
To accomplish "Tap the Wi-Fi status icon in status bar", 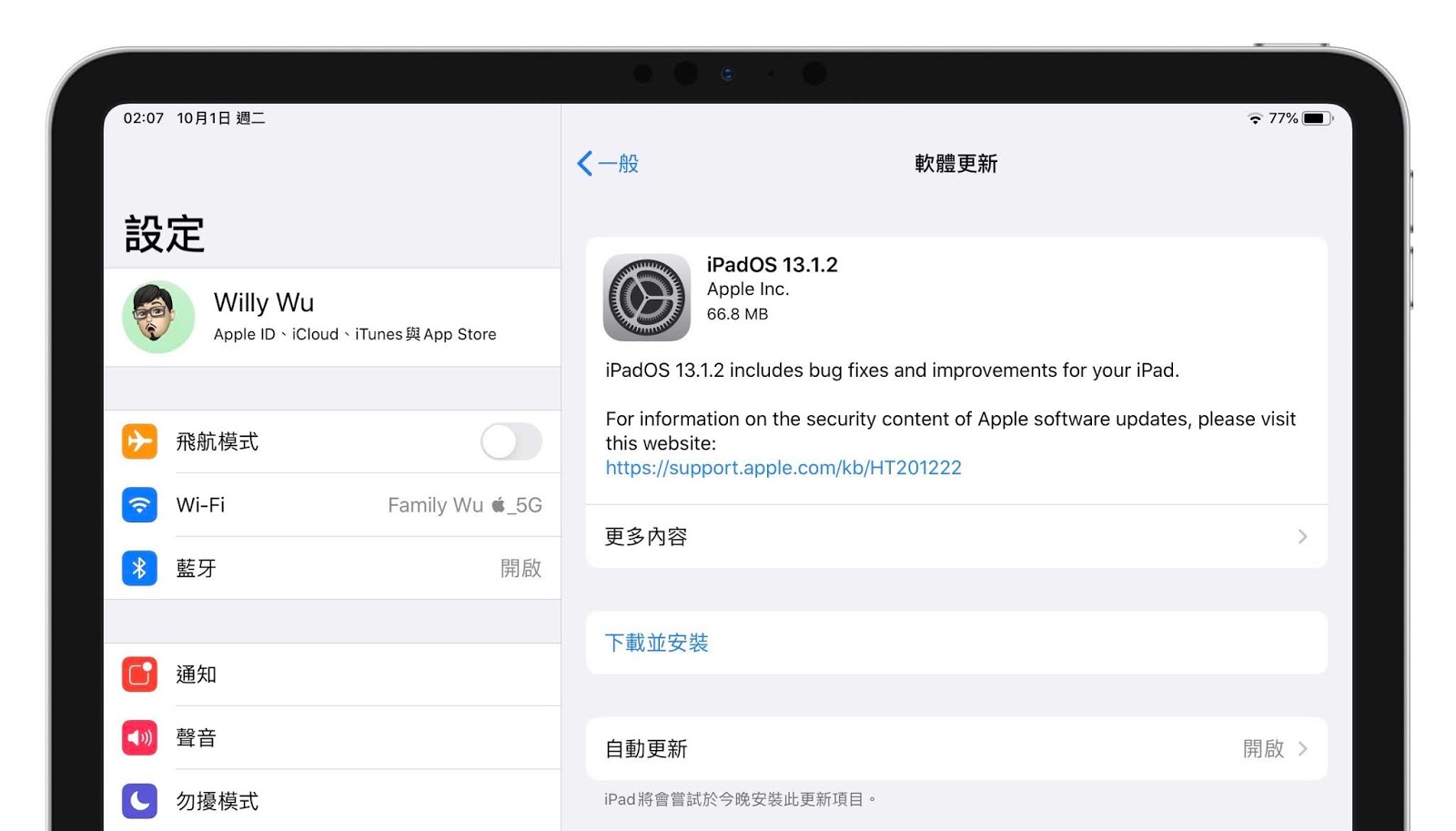I will point(1255,118).
